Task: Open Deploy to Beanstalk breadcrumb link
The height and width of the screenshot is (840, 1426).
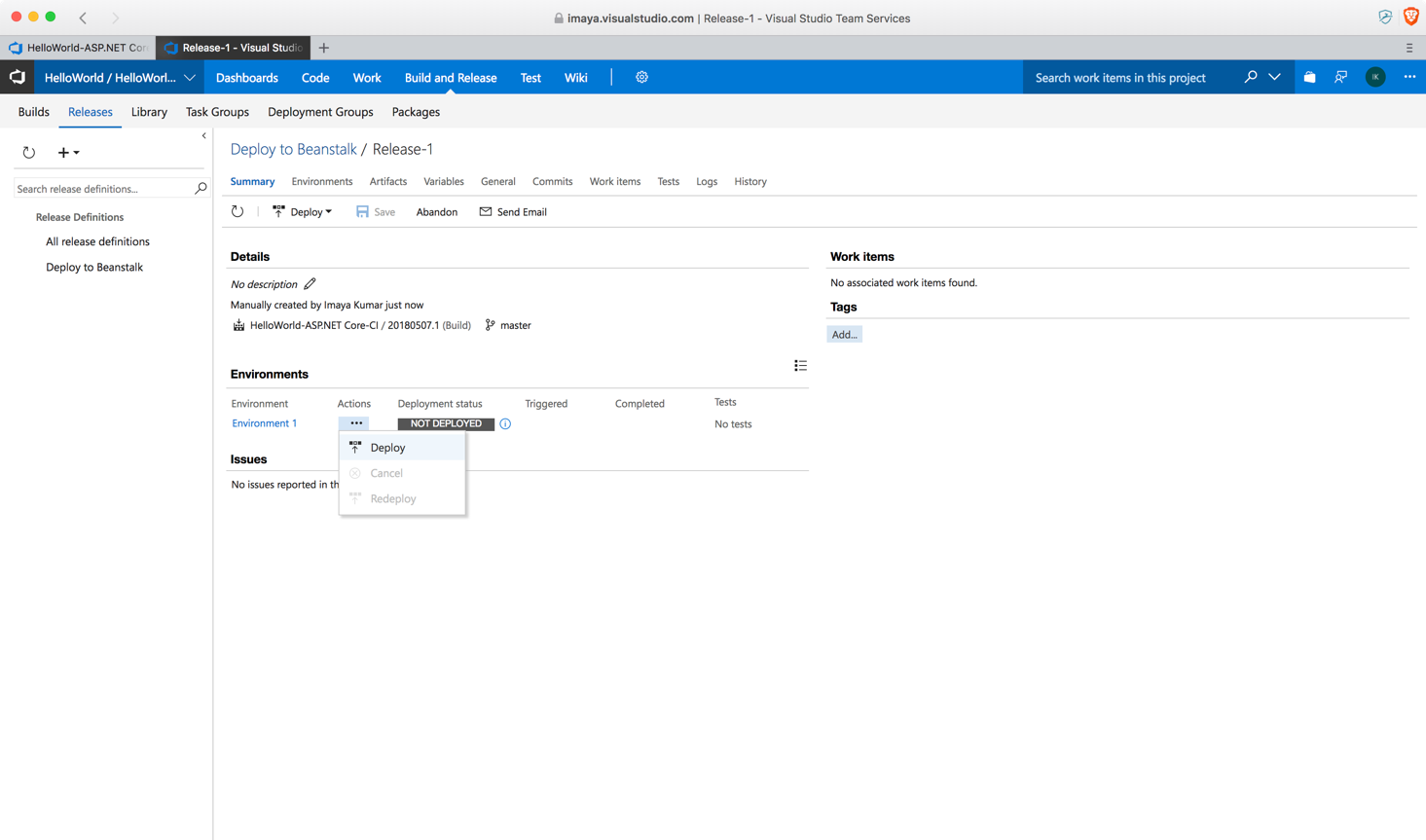Action: 294,149
